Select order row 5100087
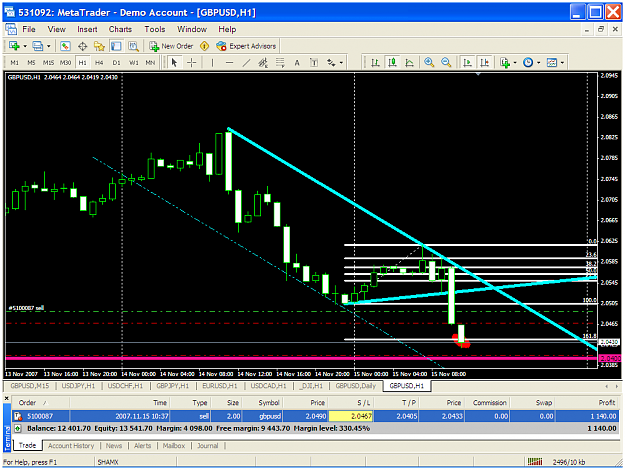This screenshot has height=470, width=625. [x=315, y=416]
